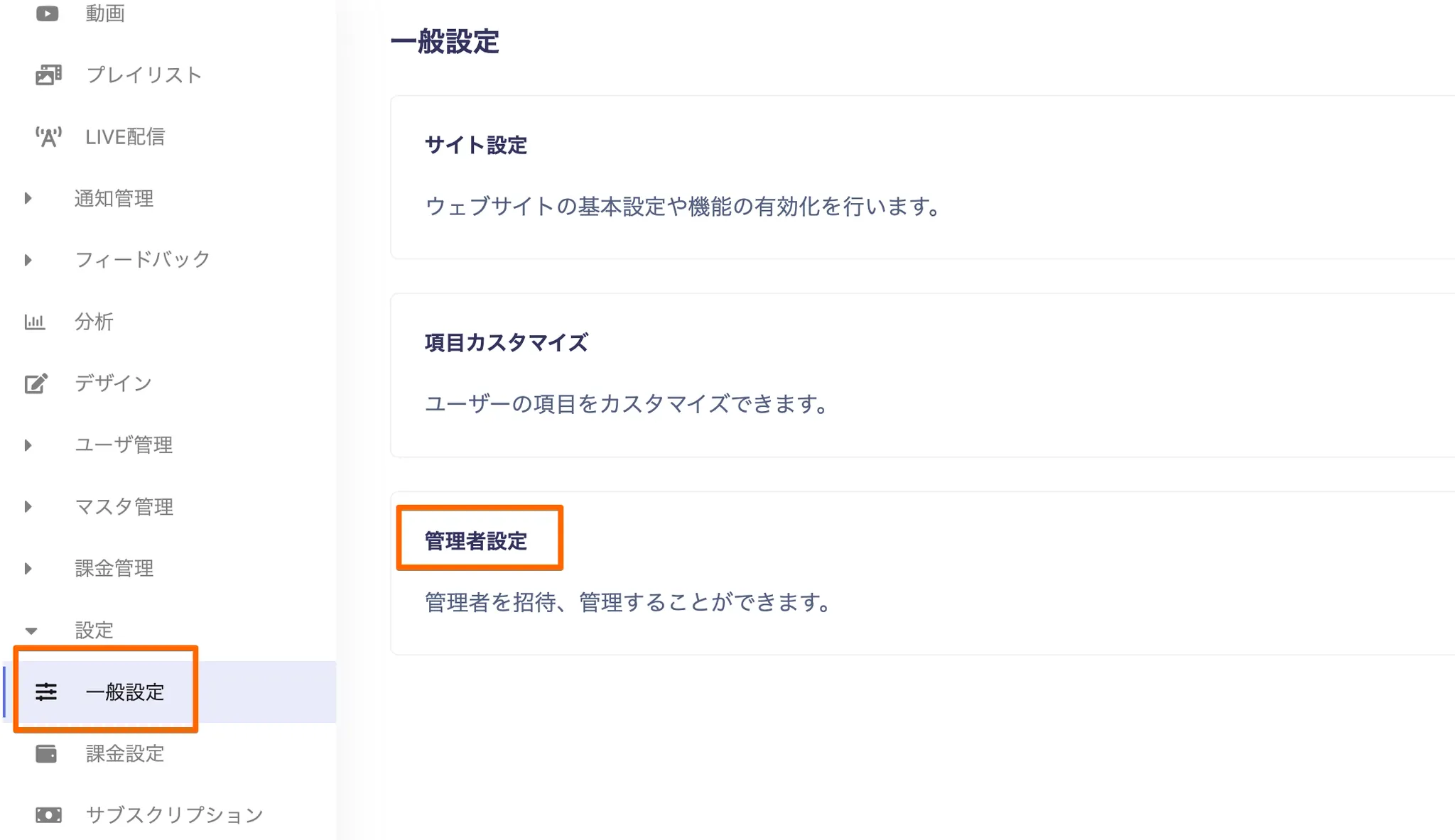Click the サブスクリプション money icon

click(x=48, y=814)
